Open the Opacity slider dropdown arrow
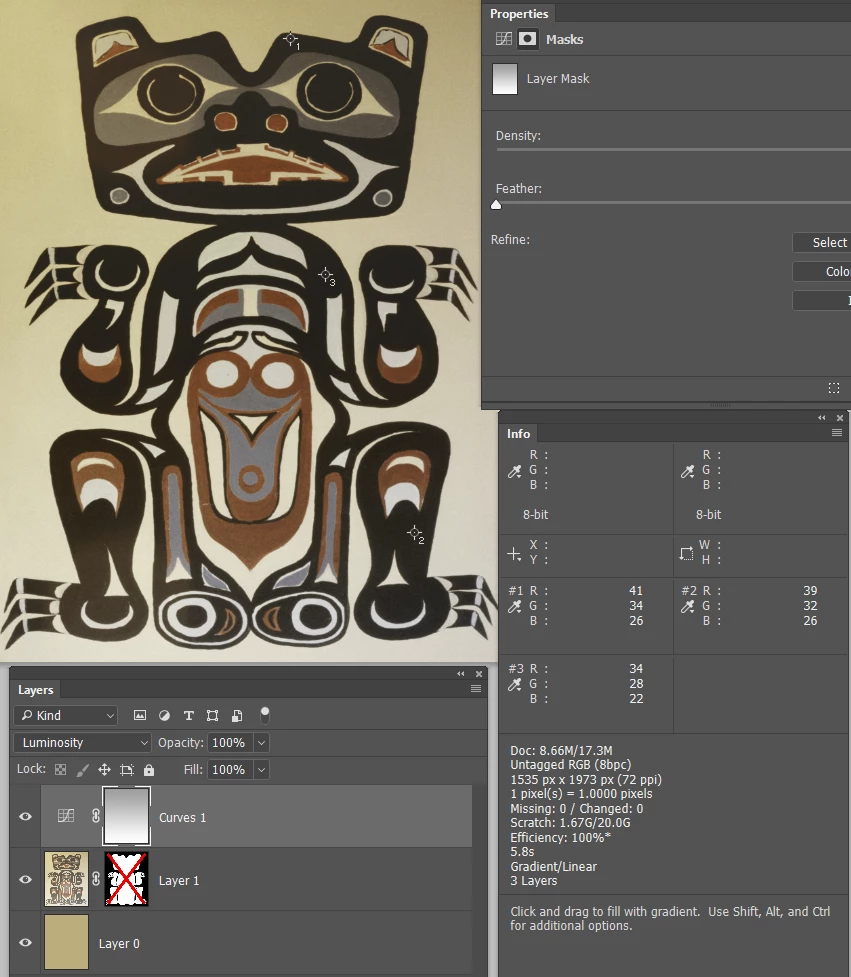 pos(262,743)
